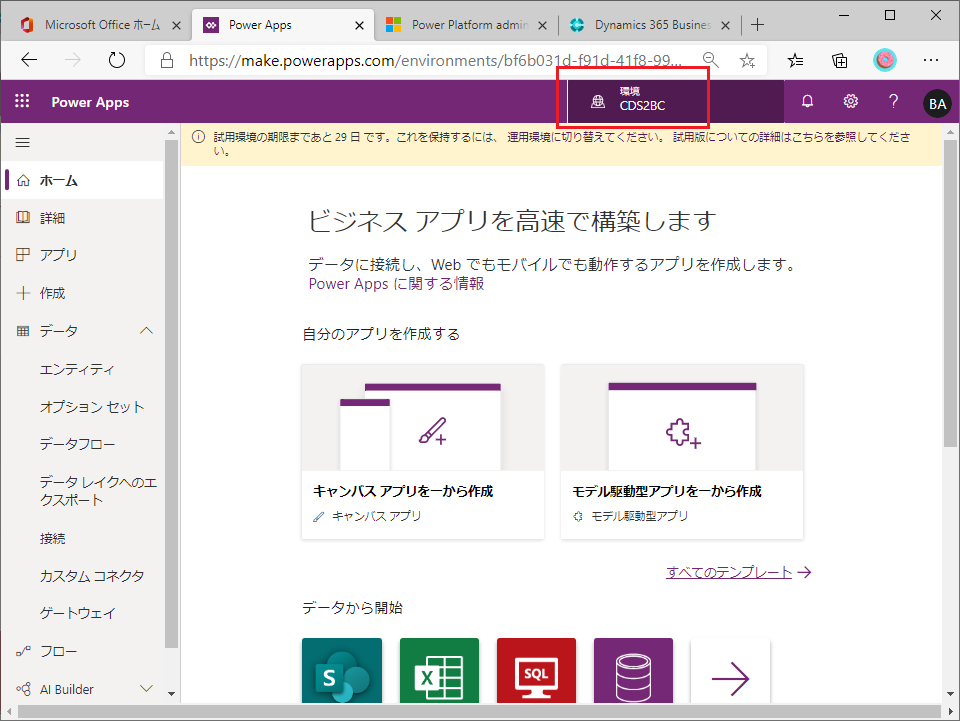Open カスタム コネクタ under データ
Viewport: 960px width, 721px height.
tap(92, 575)
